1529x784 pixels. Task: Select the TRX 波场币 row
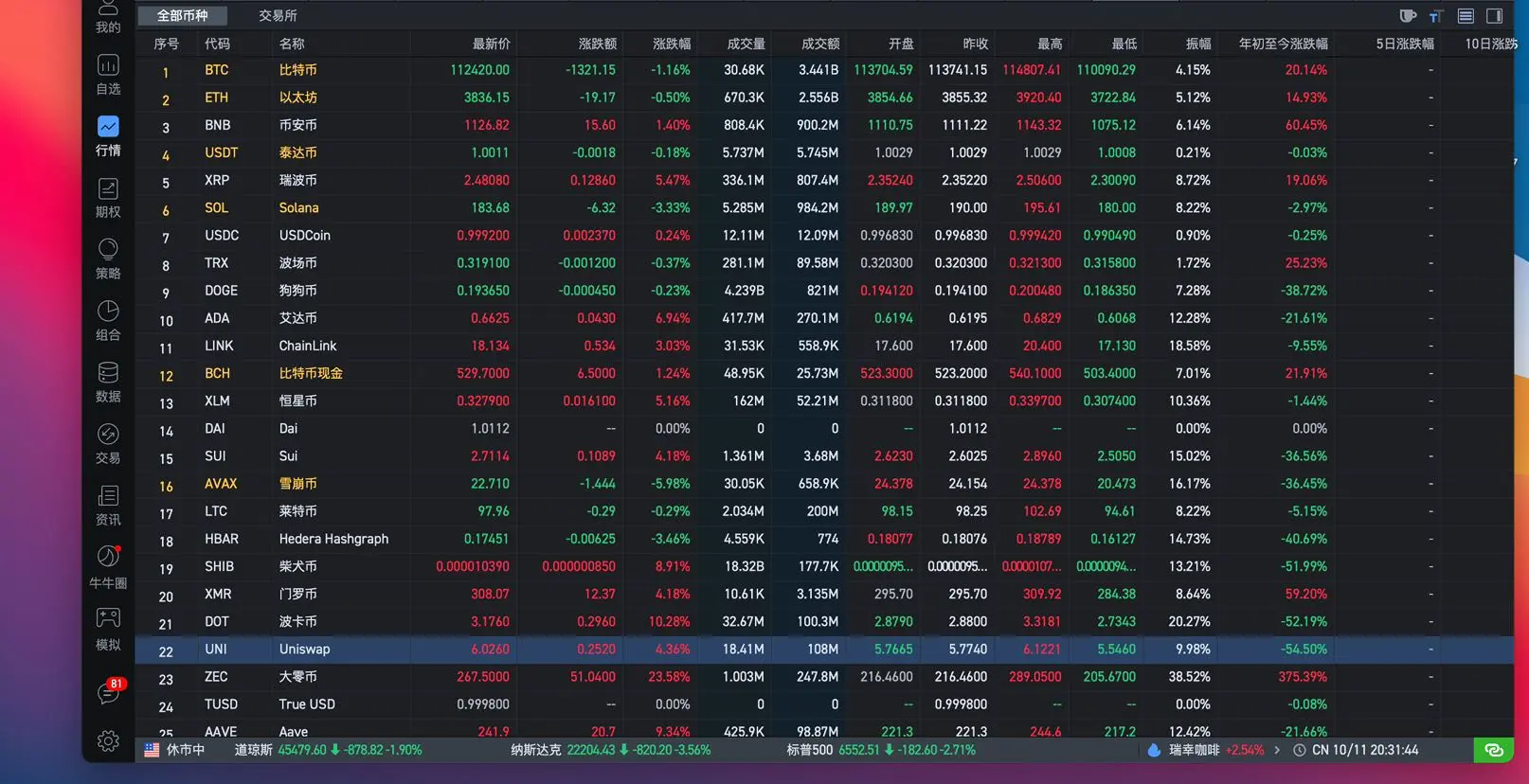(x=824, y=262)
